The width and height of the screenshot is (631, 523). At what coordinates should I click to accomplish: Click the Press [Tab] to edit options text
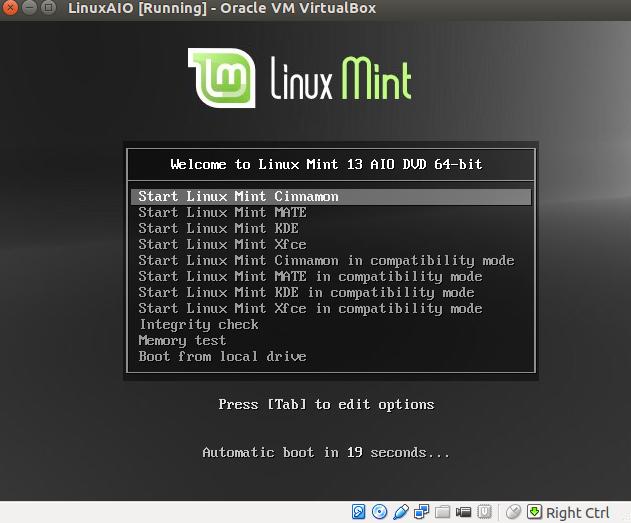[326, 405]
